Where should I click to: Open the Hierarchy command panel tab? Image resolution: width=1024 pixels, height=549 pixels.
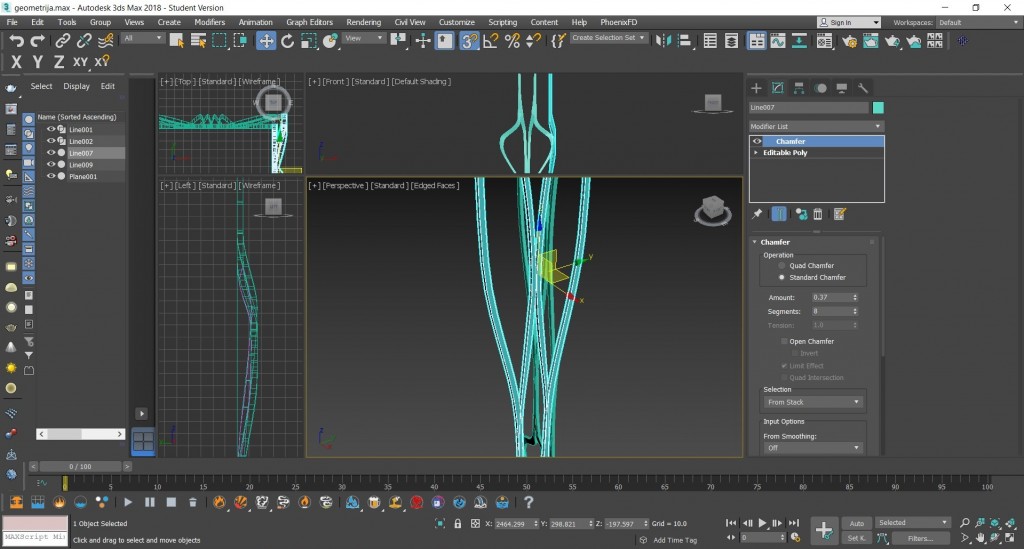point(799,87)
